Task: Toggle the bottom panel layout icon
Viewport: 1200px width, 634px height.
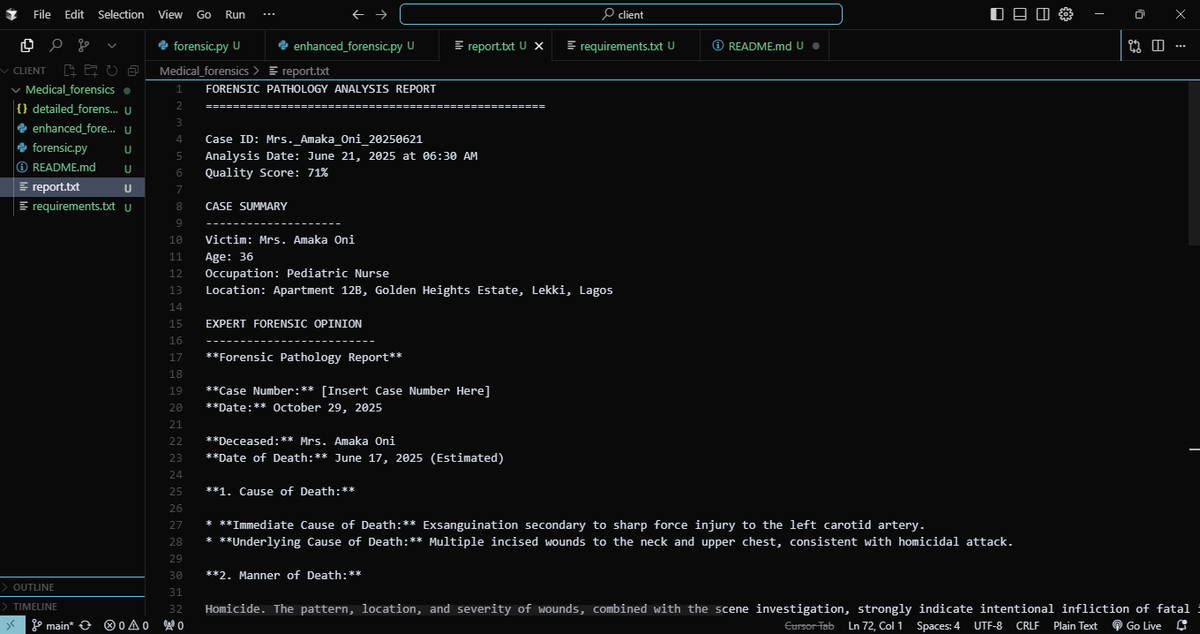Action: tap(1020, 14)
